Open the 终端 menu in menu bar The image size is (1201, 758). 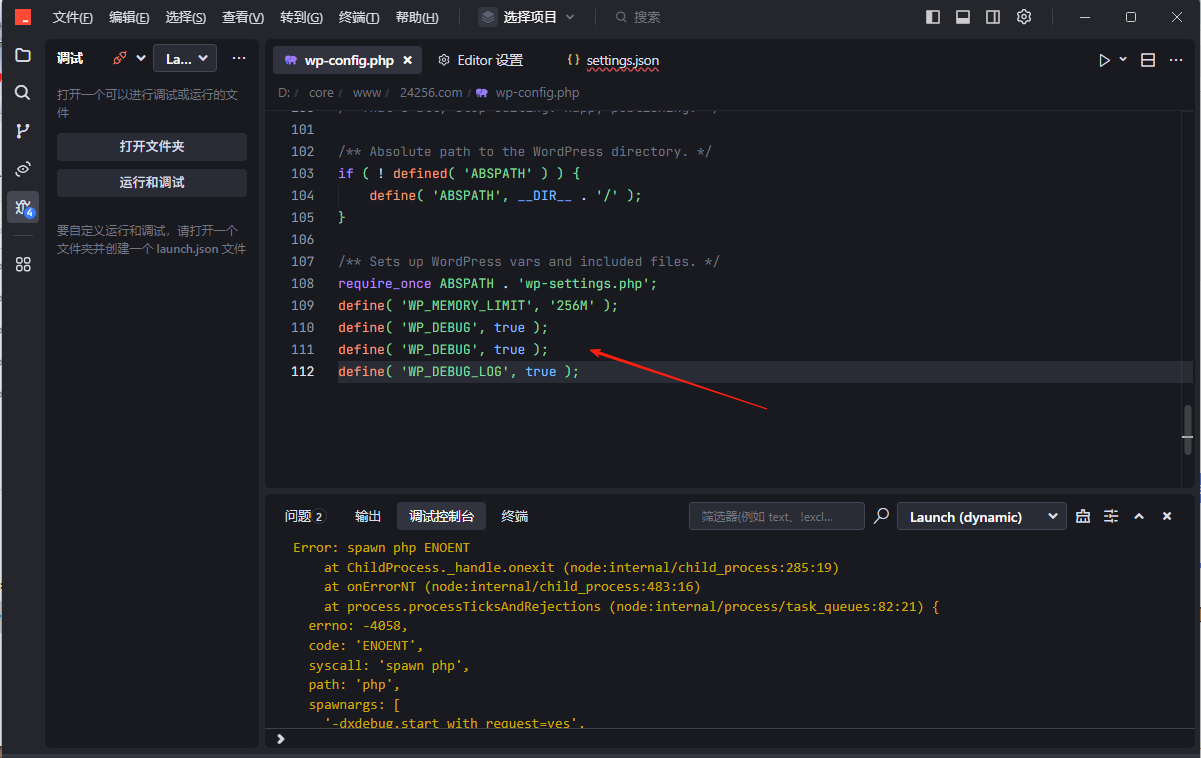tap(359, 17)
